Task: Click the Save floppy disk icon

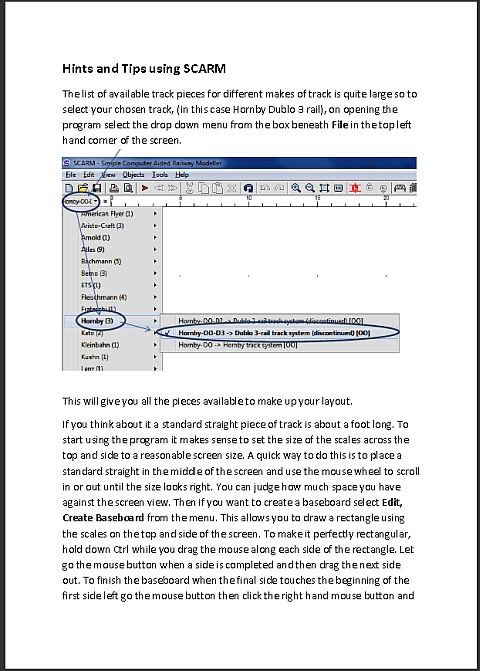Action: pos(97,188)
